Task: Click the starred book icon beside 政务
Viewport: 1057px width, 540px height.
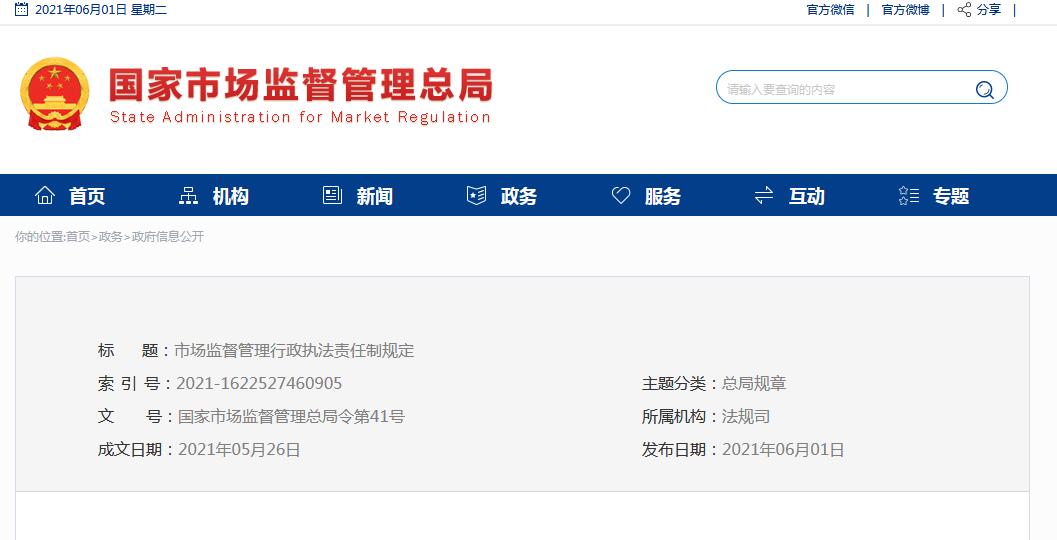Action: click(x=477, y=196)
